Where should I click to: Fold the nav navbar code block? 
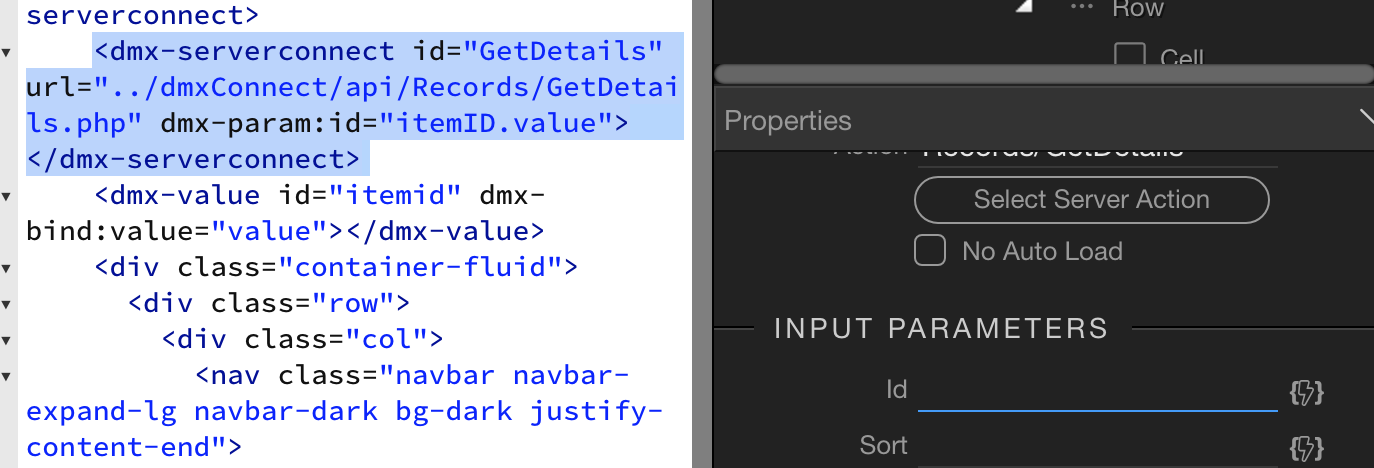pyautogui.click(x=7, y=376)
